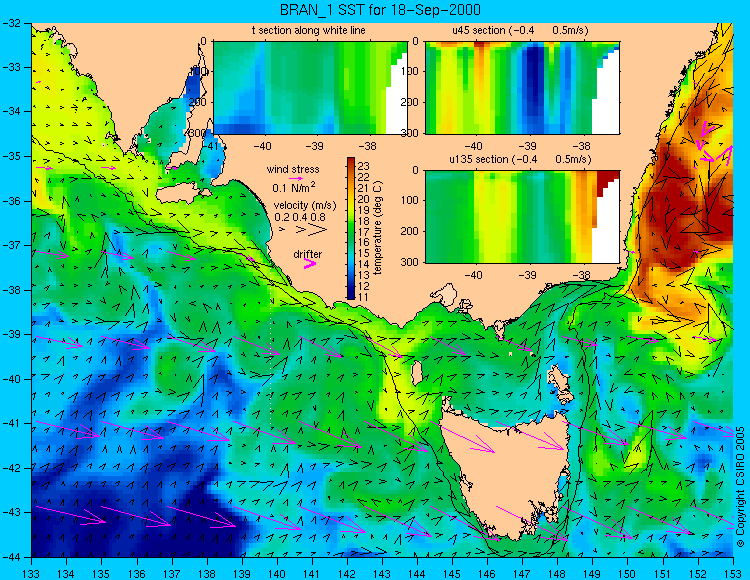
Task: Click the longitude label 147
Action: point(522,574)
